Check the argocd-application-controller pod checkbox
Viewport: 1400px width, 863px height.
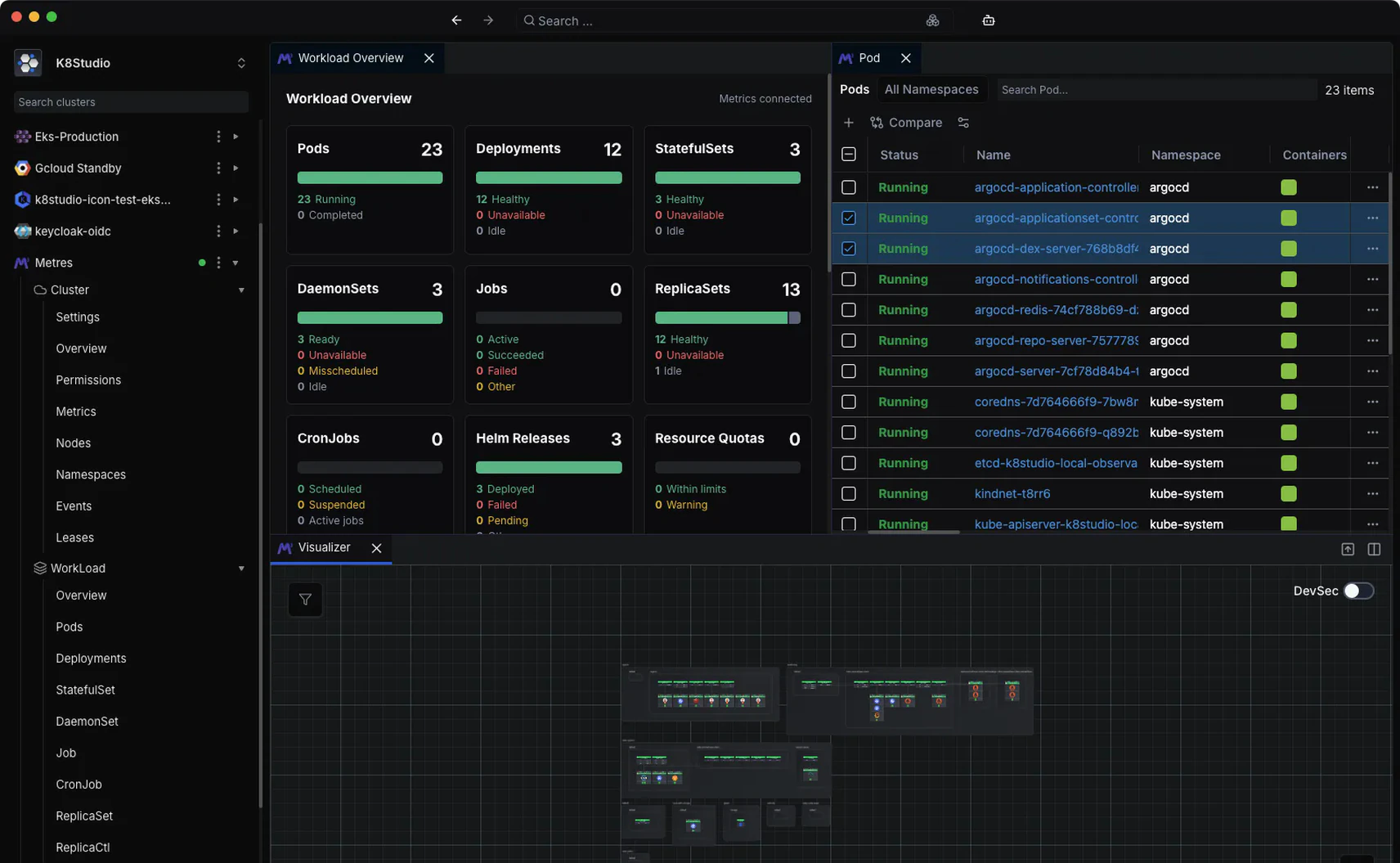[849, 187]
